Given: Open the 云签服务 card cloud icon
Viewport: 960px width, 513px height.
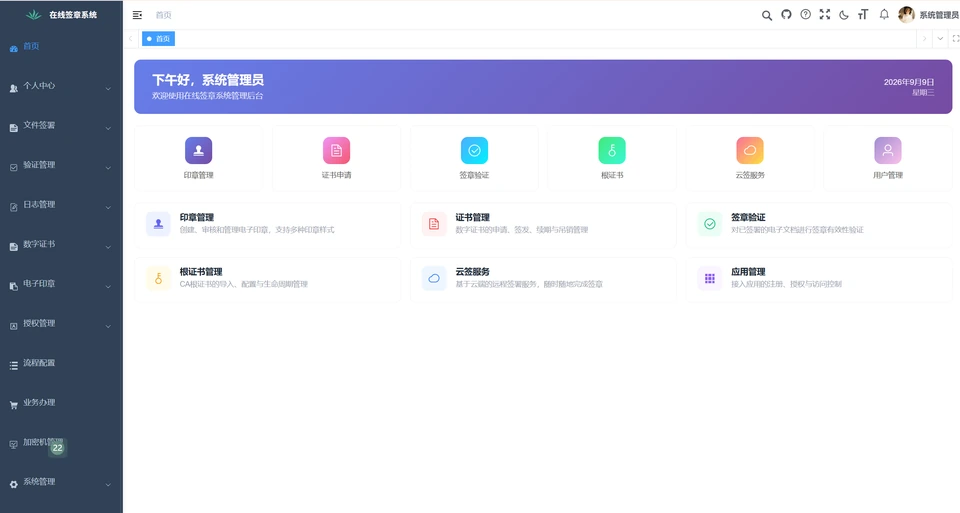Looking at the screenshot, I should coord(433,279).
